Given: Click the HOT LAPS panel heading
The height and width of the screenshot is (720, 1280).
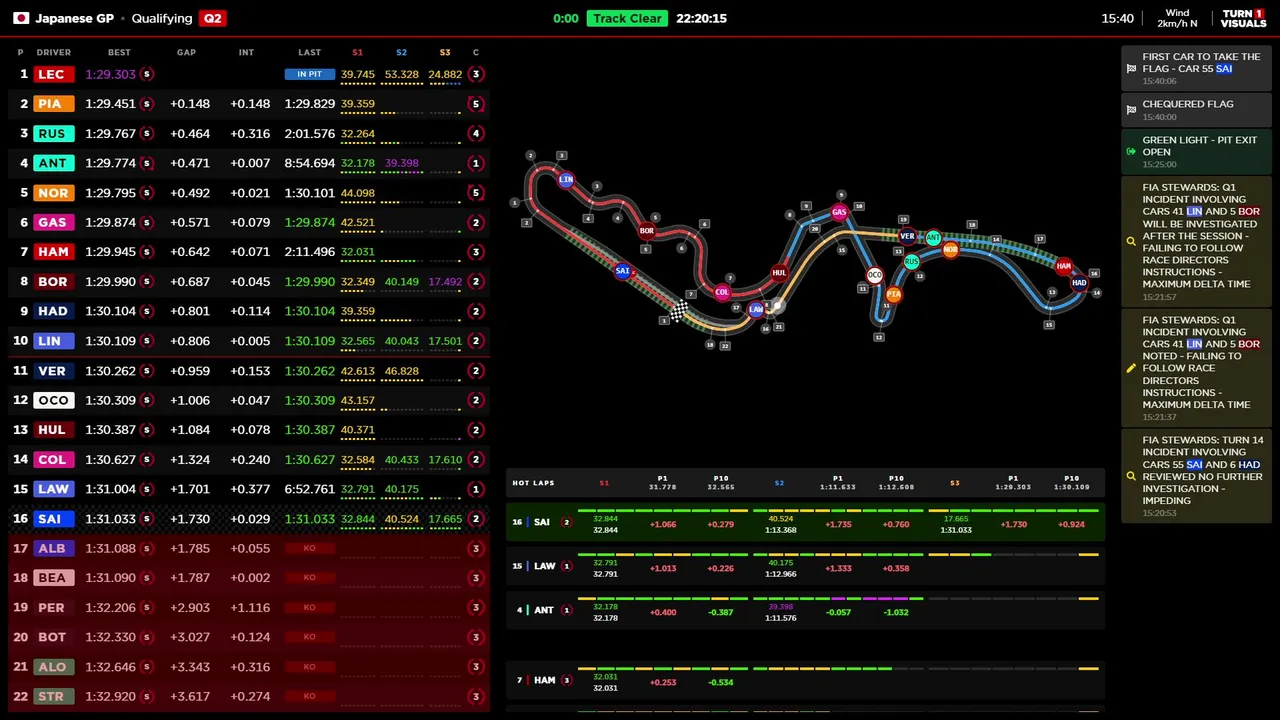Looking at the screenshot, I should [533, 483].
